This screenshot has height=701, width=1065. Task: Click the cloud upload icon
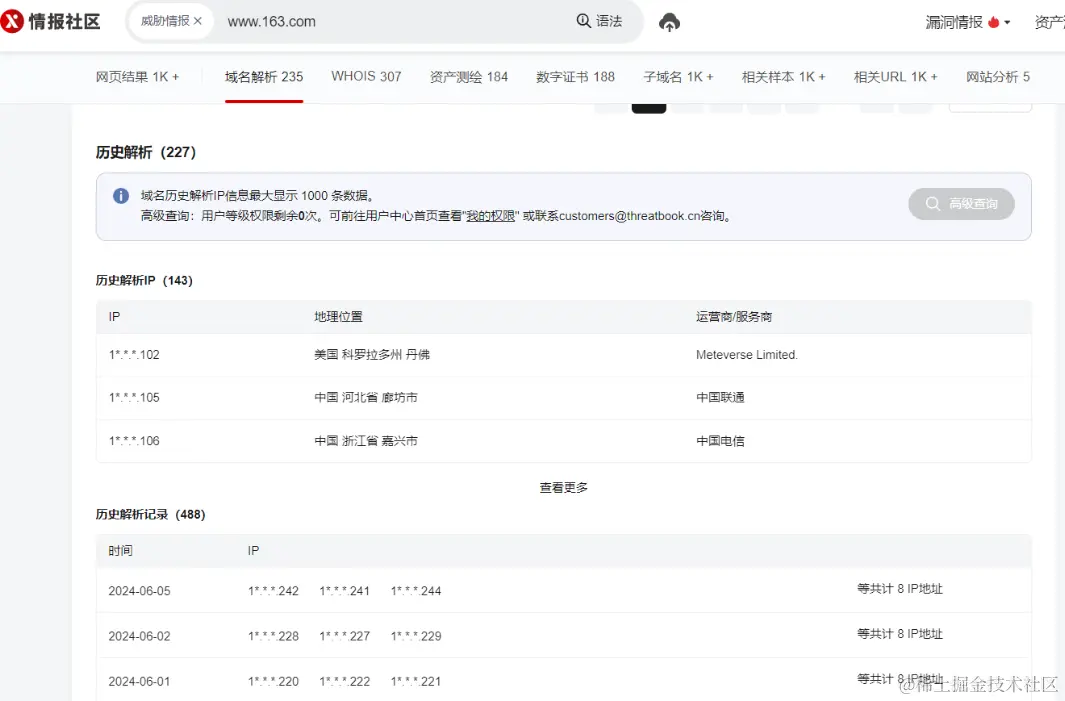point(669,22)
